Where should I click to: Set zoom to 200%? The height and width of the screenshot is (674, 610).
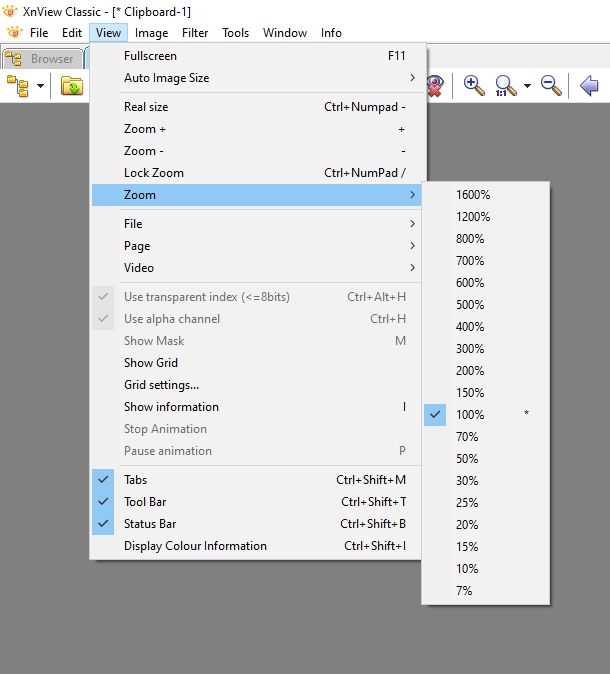486,371
